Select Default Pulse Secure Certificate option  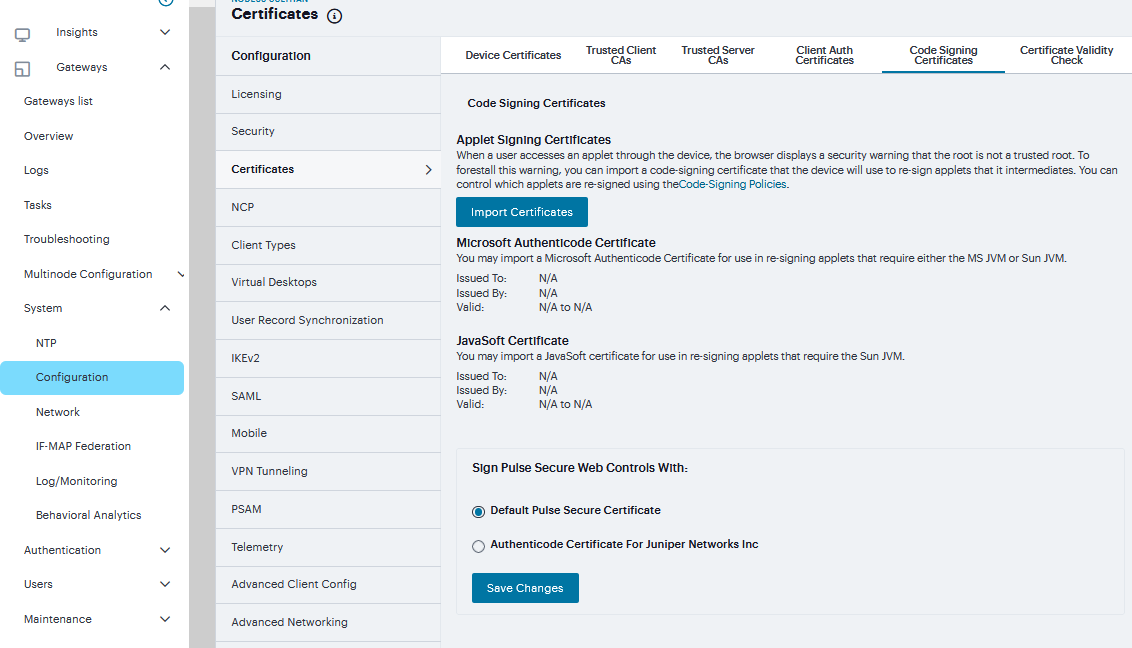coord(478,511)
